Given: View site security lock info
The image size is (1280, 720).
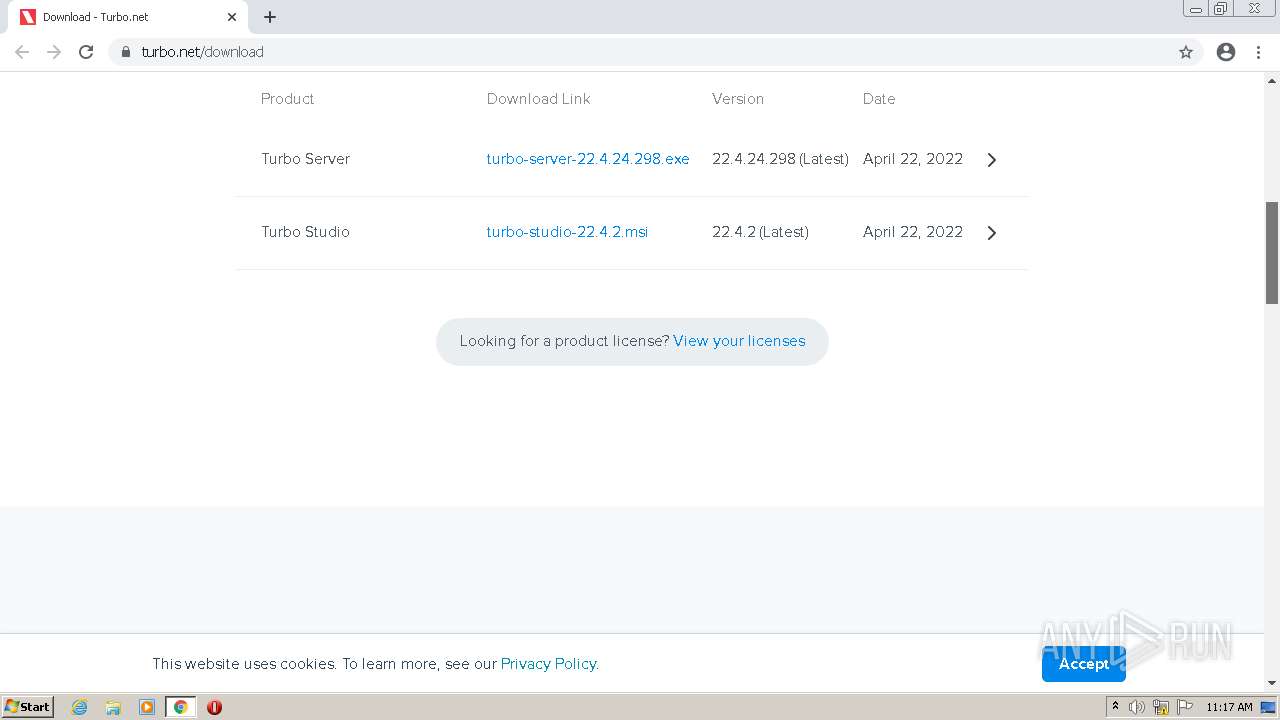Looking at the screenshot, I should [x=125, y=52].
